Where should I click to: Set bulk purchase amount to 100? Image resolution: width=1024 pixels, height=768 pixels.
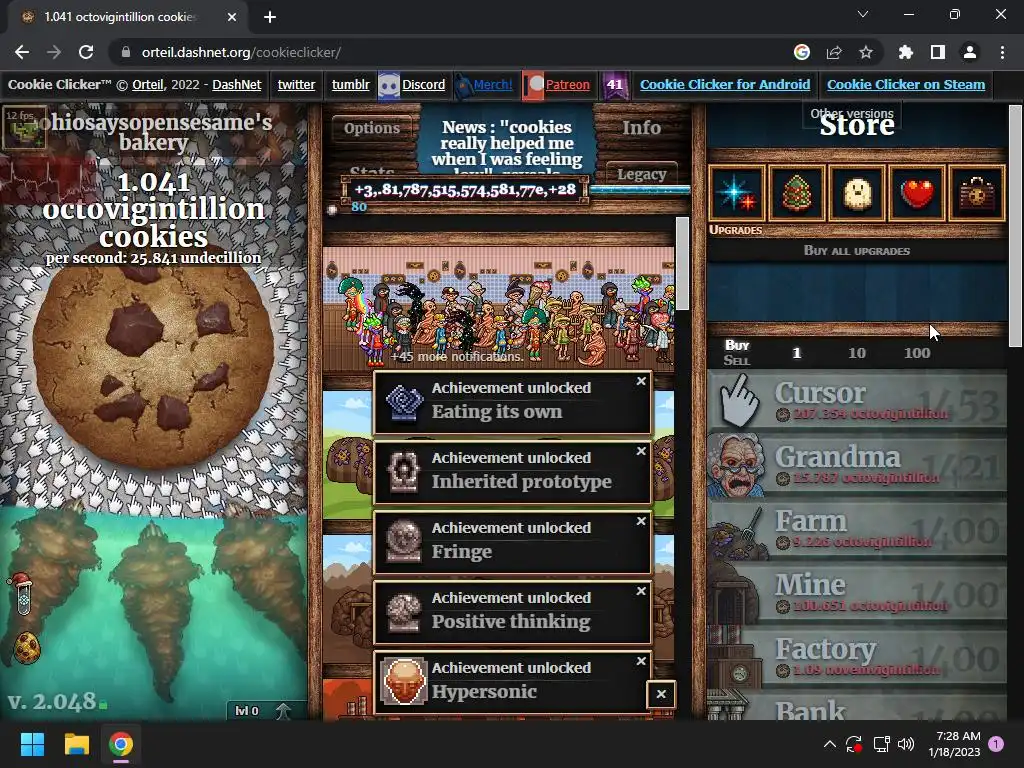[917, 353]
